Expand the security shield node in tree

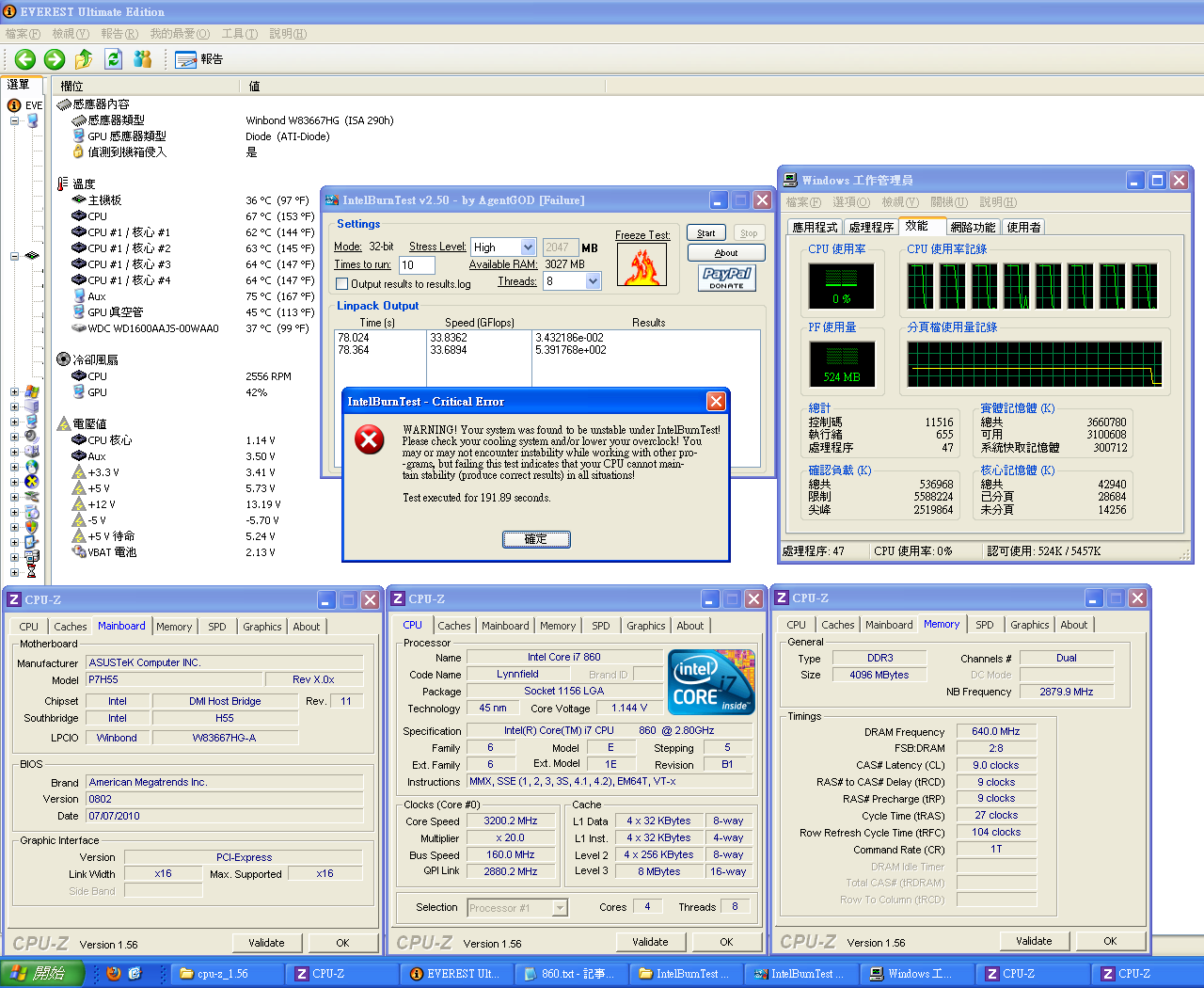pyautogui.click(x=14, y=527)
